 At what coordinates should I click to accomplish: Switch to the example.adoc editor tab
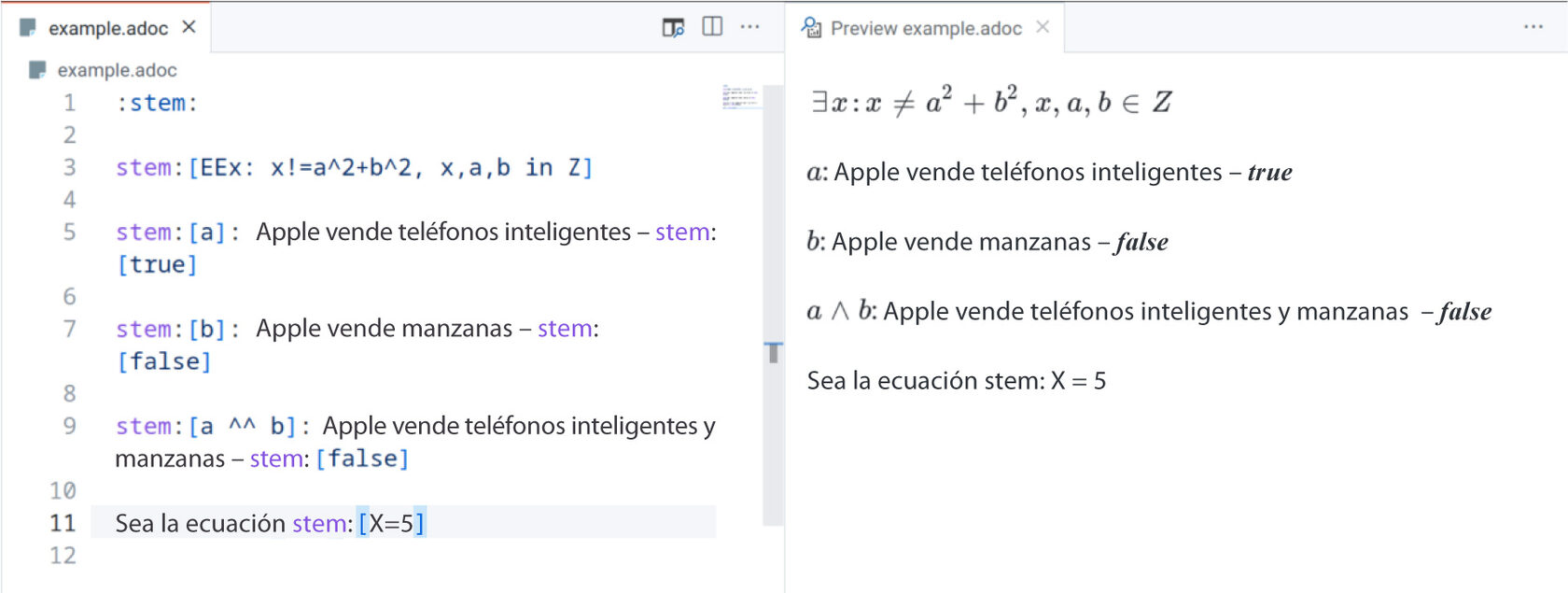click(x=112, y=26)
